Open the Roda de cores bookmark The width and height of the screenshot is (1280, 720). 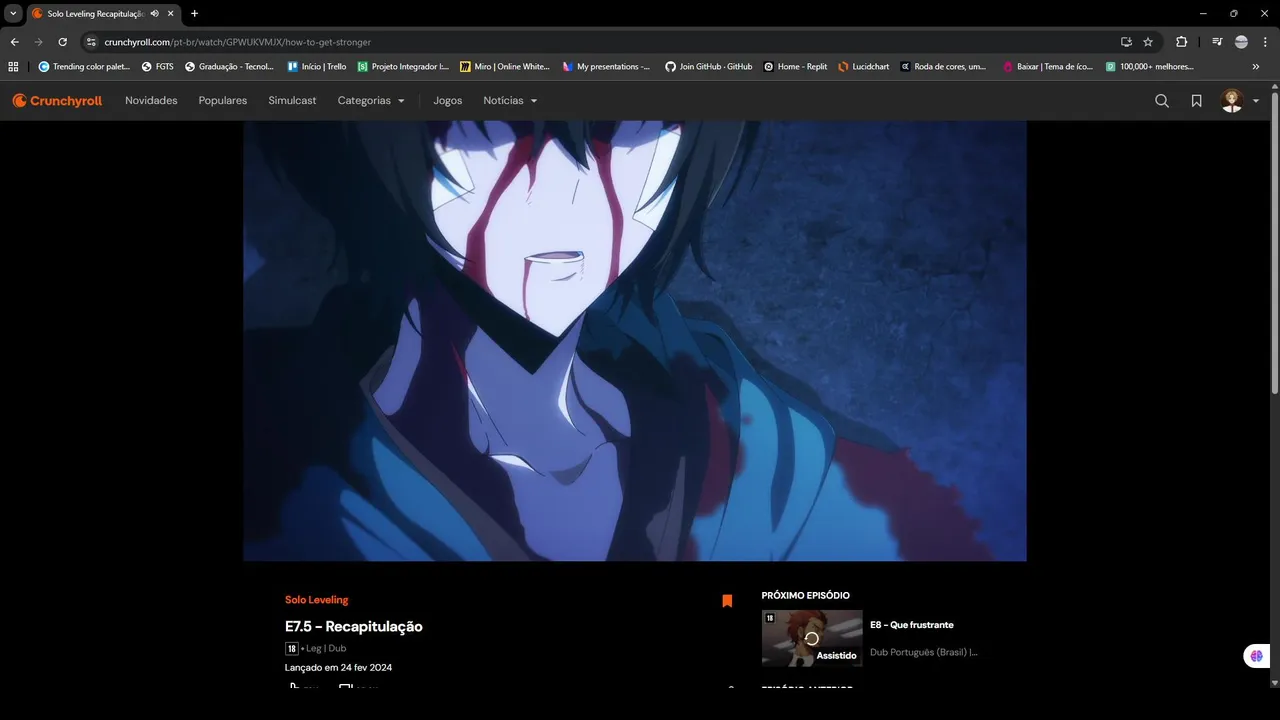[x=943, y=67]
